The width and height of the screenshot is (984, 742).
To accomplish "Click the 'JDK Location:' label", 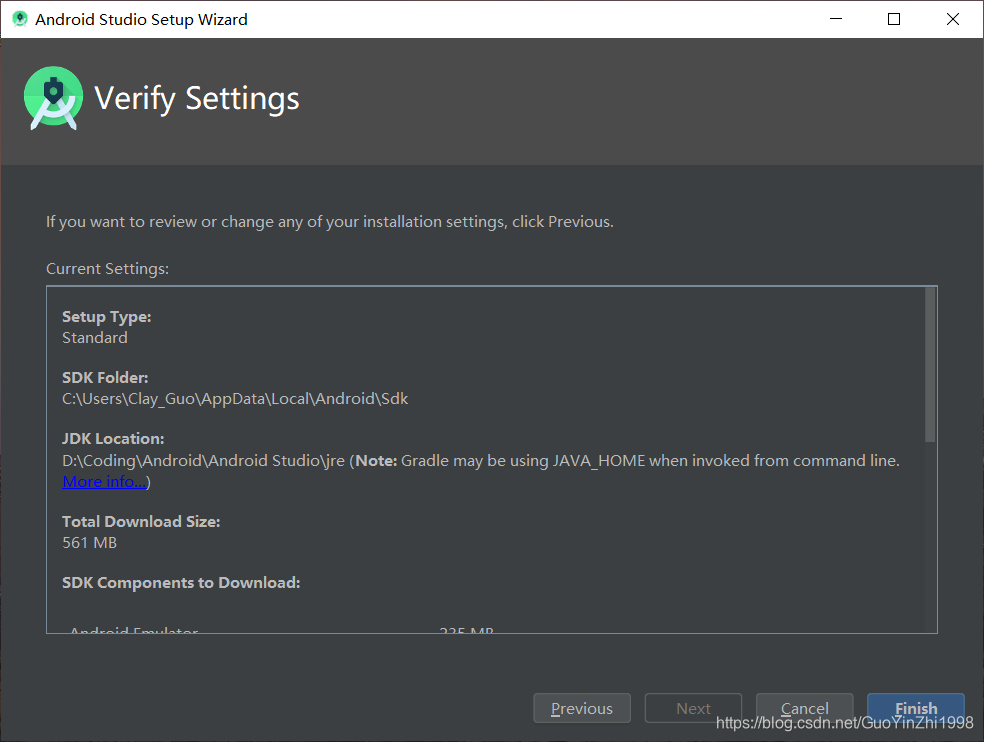I will [x=113, y=439].
